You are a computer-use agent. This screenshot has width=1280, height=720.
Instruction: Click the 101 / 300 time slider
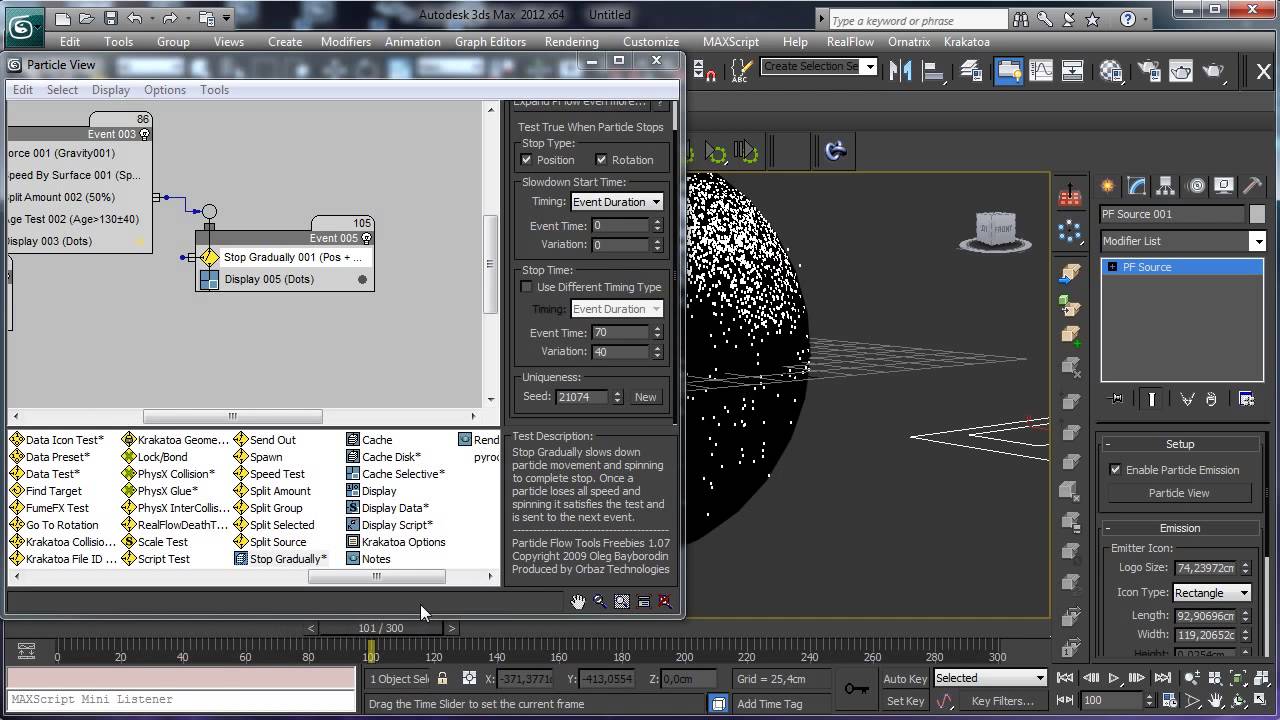(381, 628)
